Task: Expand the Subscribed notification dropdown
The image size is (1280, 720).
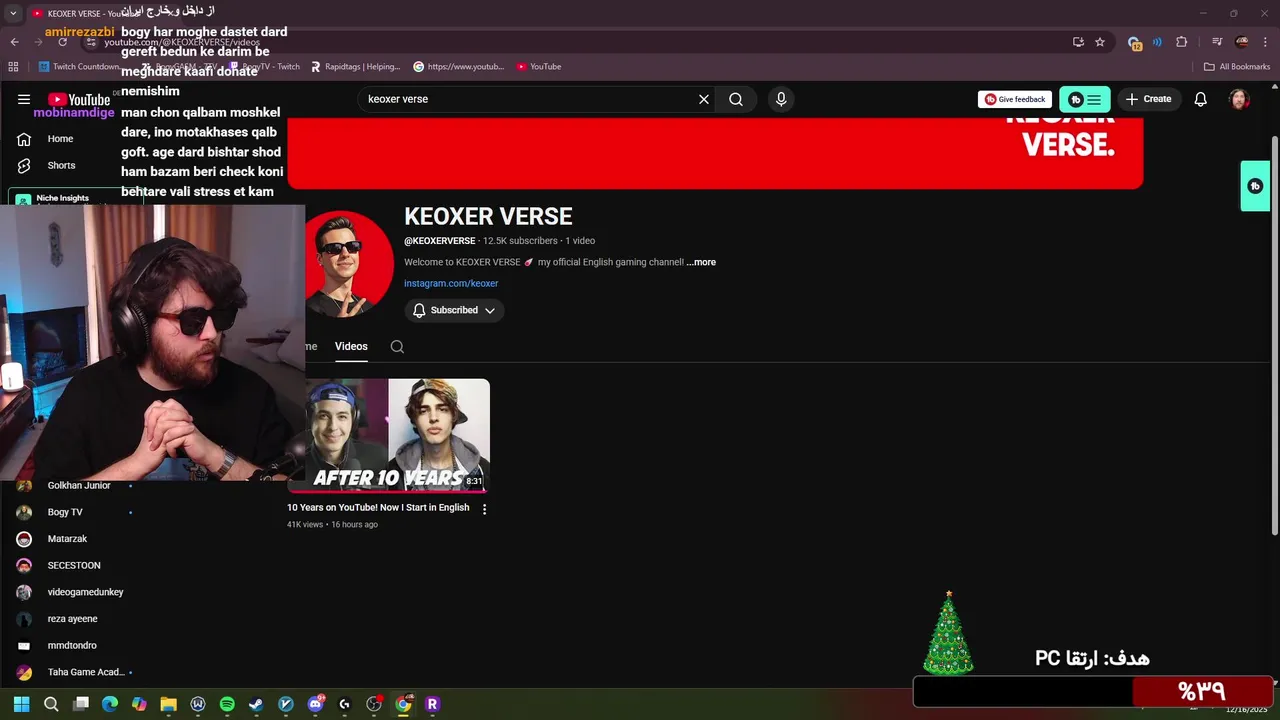Action: [454, 310]
